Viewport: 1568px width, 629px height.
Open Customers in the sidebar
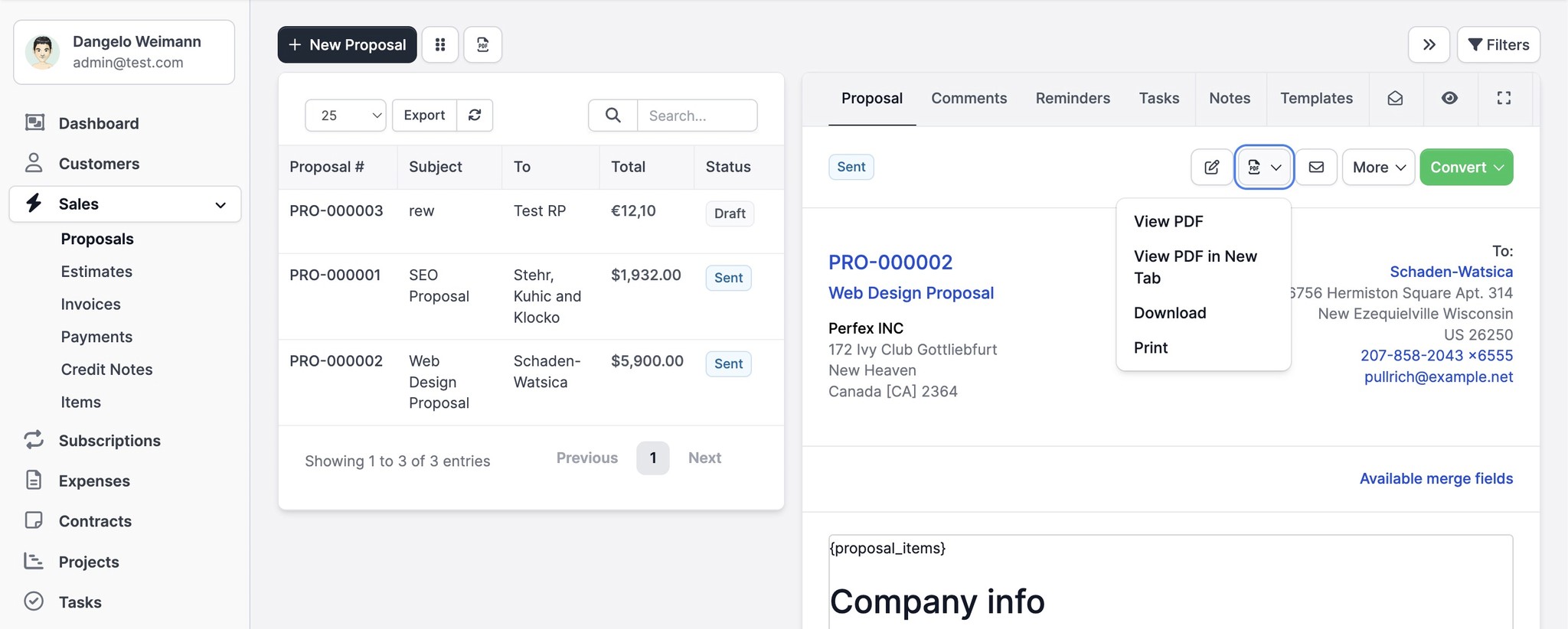pyautogui.click(x=99, y=164)
